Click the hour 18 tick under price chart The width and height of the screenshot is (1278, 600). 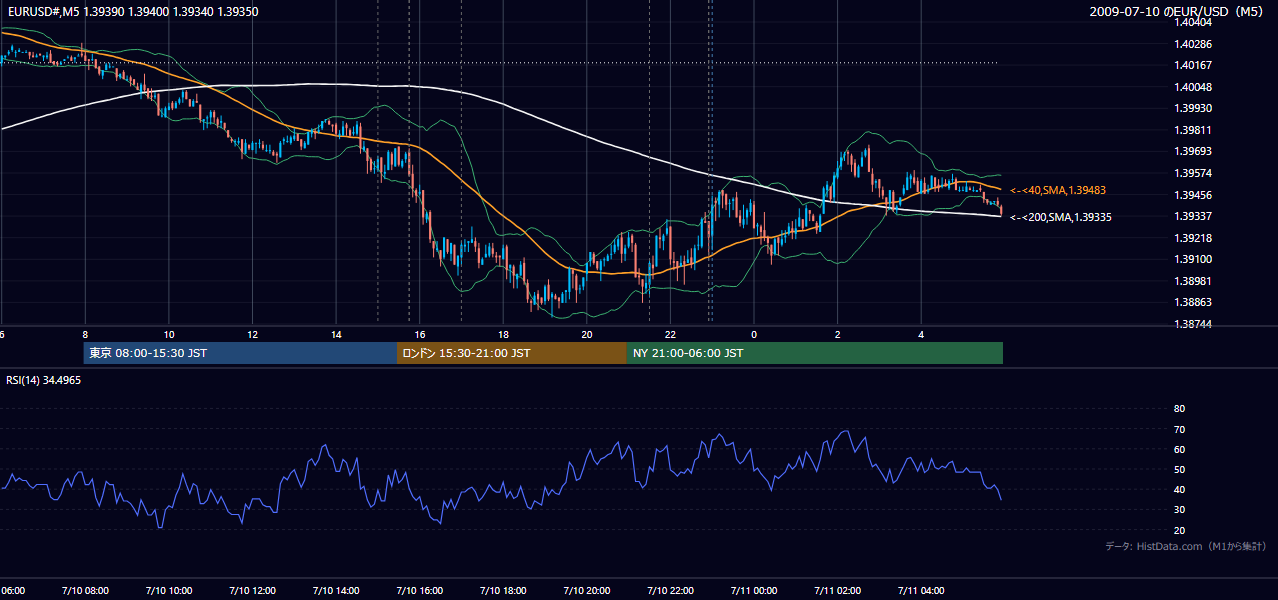pyautogui.click(x=503, y=335)
